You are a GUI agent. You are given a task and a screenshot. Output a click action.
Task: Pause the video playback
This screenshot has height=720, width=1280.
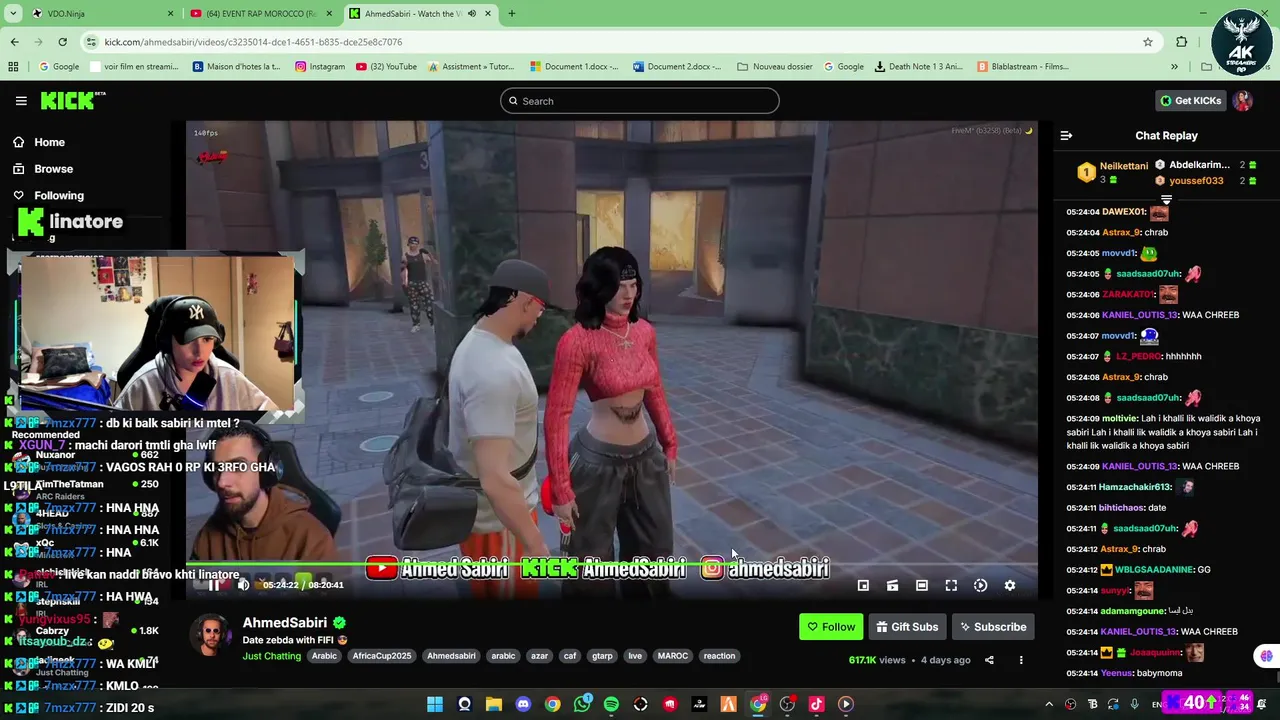[214, 585]
